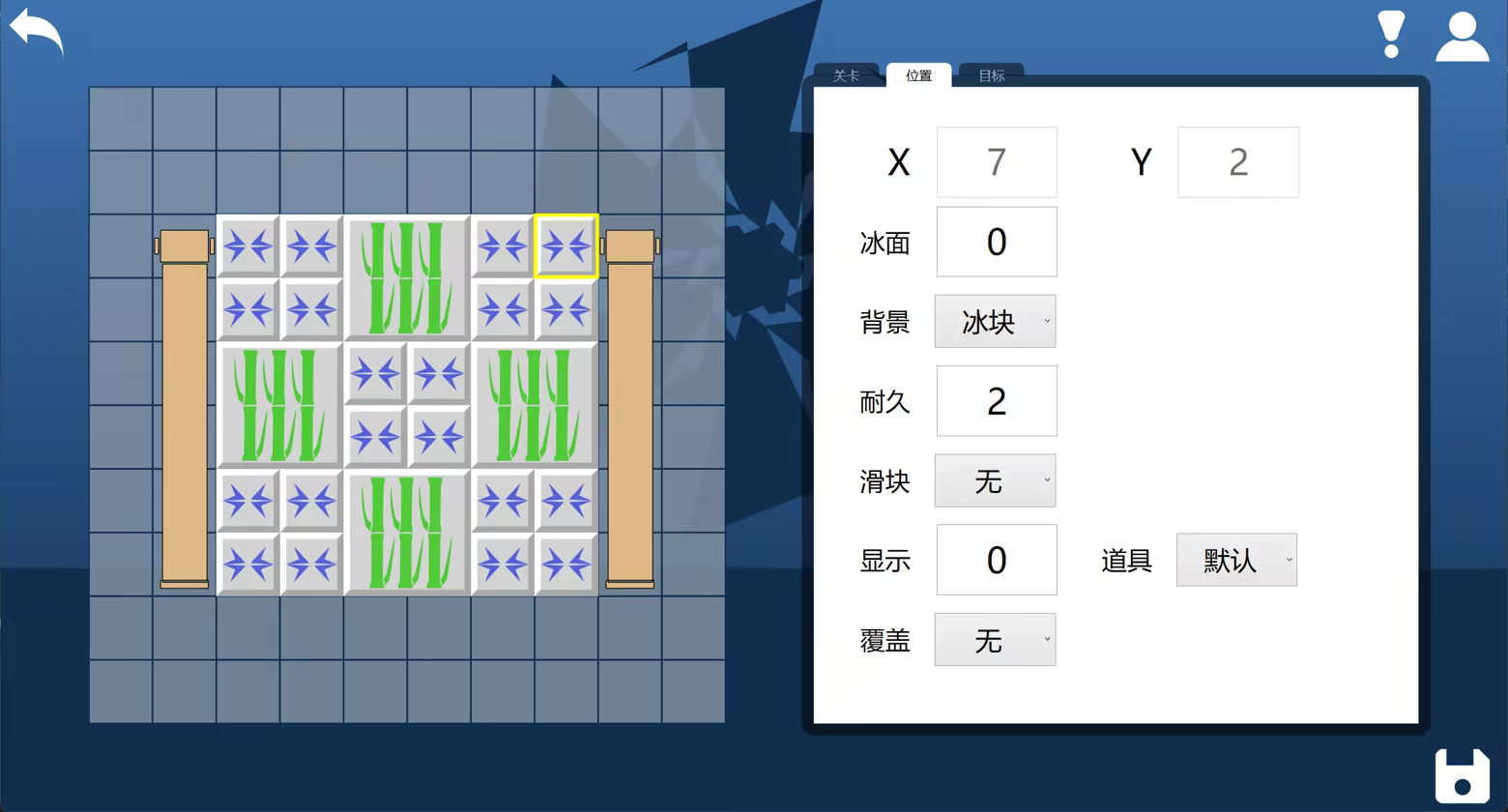Click the back arrow icon
Image resolution: width=1508 pixels, height=812 pixels.
coord(37,32)
